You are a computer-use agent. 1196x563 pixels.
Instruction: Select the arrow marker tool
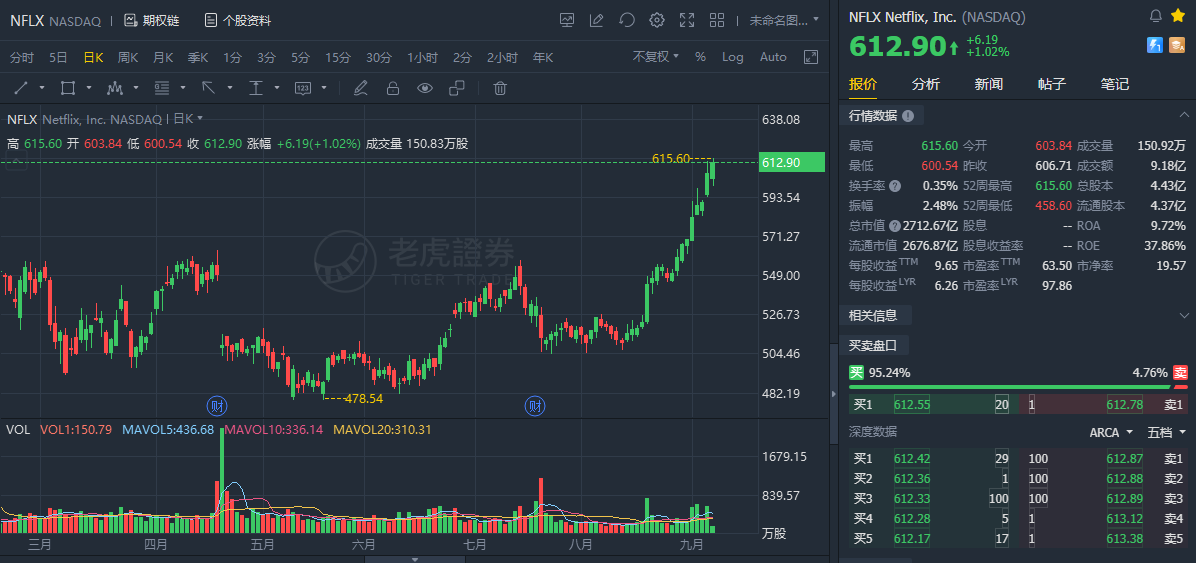pos(208,88)
